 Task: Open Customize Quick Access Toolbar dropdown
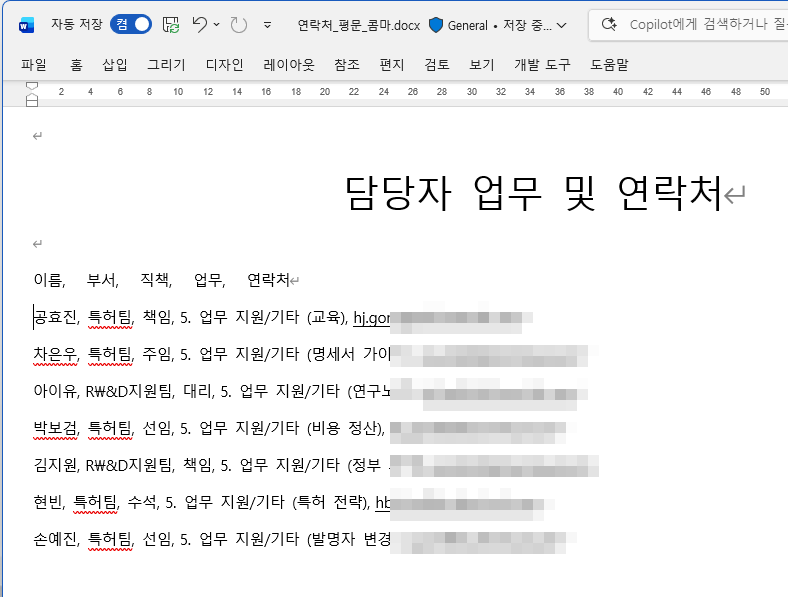pyautogui.click(x=267, y=25)
